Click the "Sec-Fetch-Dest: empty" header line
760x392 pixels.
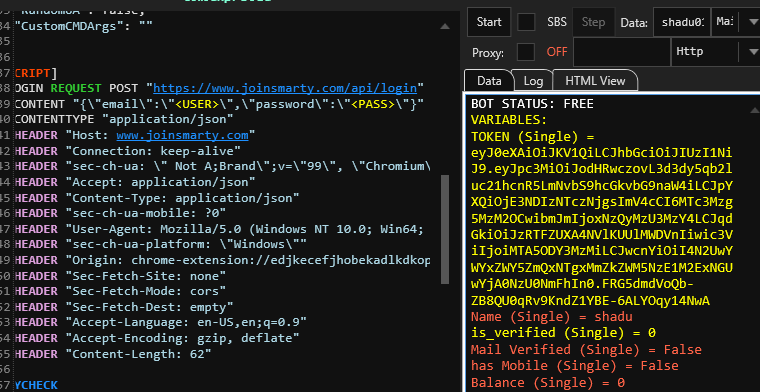coord(125,307)
